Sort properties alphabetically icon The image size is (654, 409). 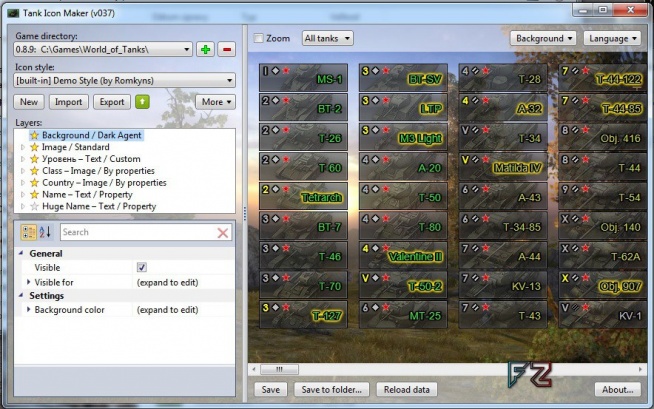45,232
